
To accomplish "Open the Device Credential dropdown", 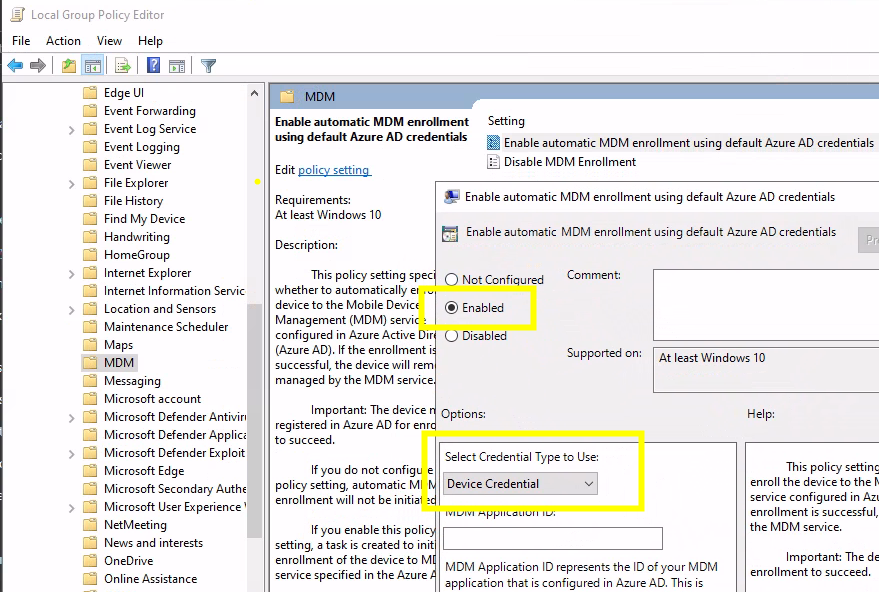I will click(520, 484).
